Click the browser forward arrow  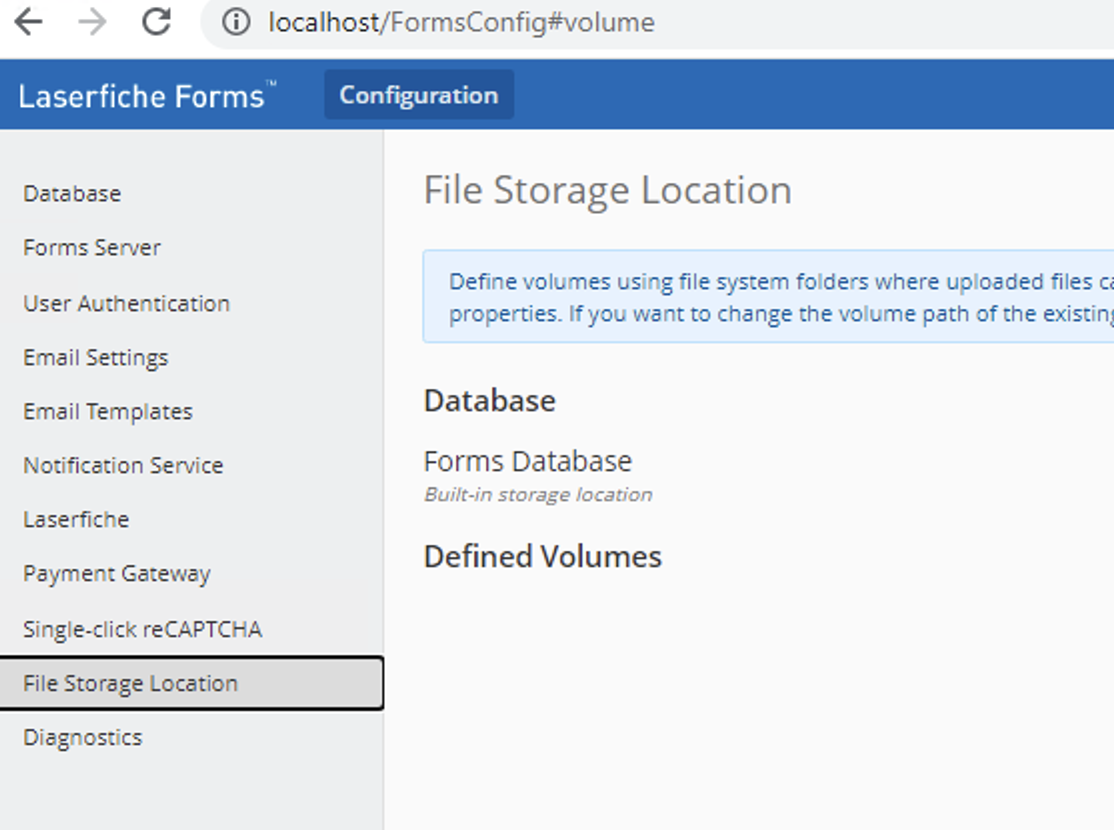click(92, 22)
